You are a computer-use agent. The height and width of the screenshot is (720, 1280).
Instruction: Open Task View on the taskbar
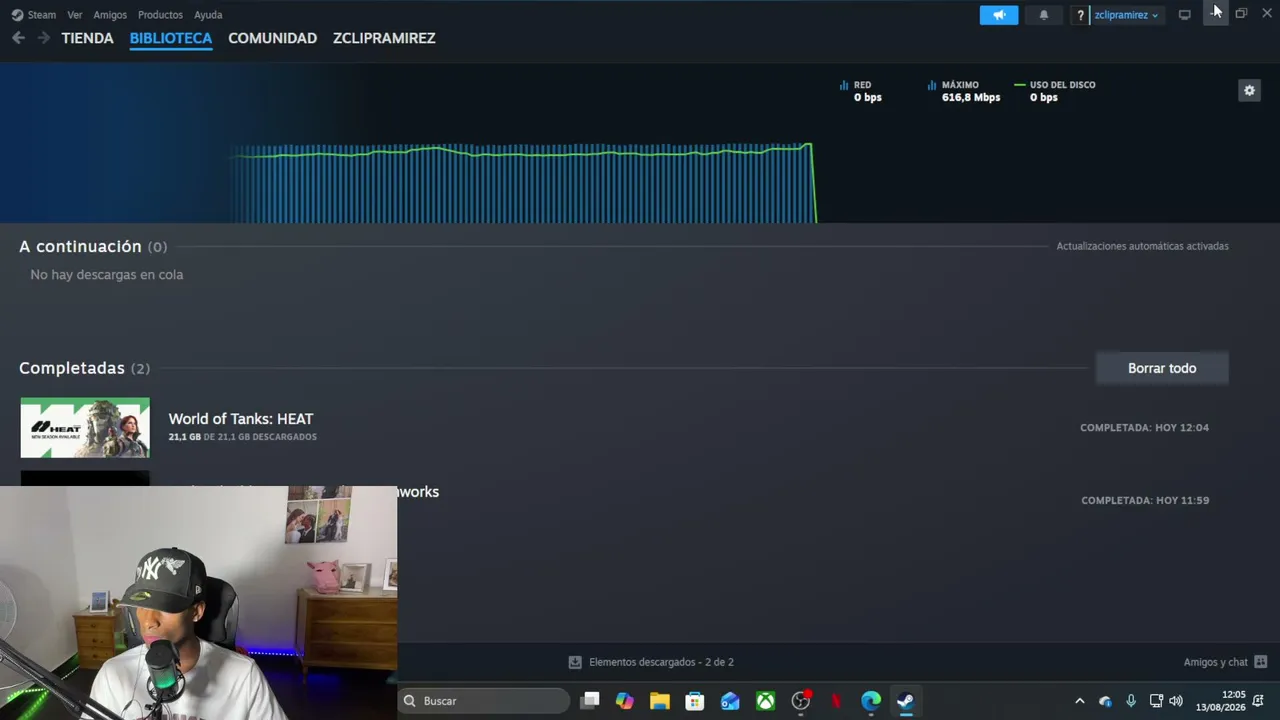590,701
